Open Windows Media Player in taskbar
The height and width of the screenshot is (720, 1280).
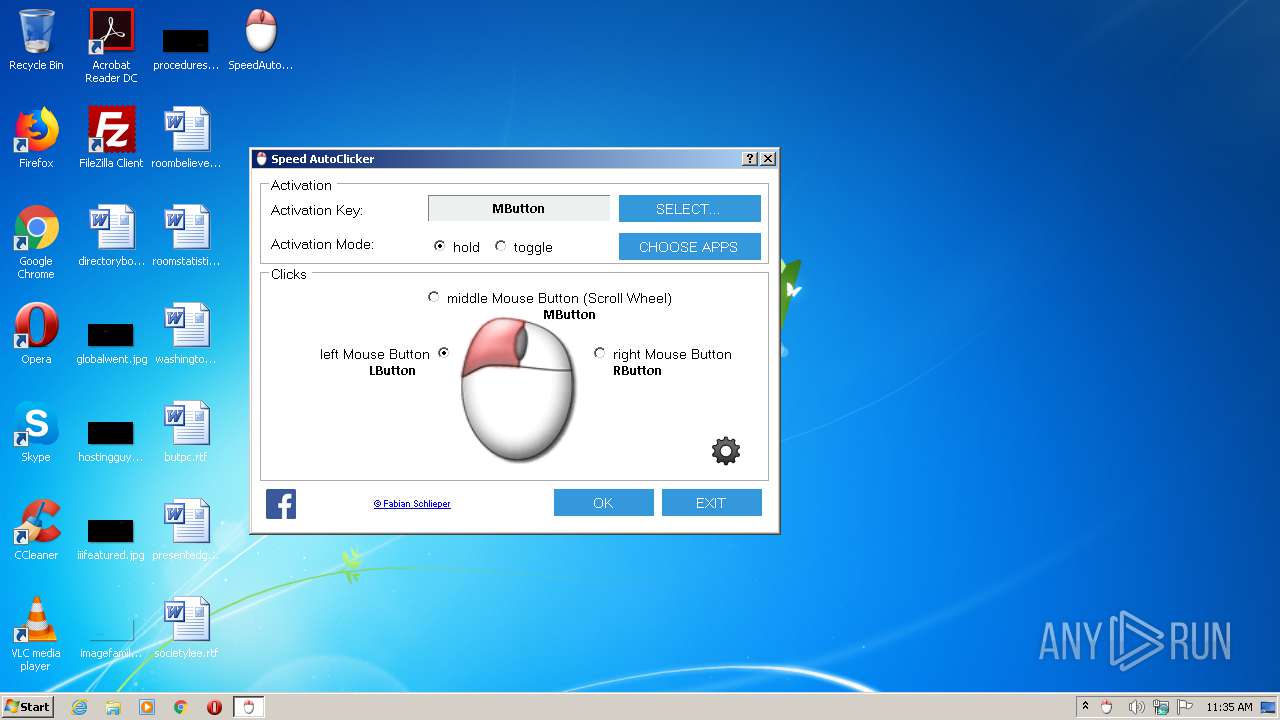tap(147, 707)
